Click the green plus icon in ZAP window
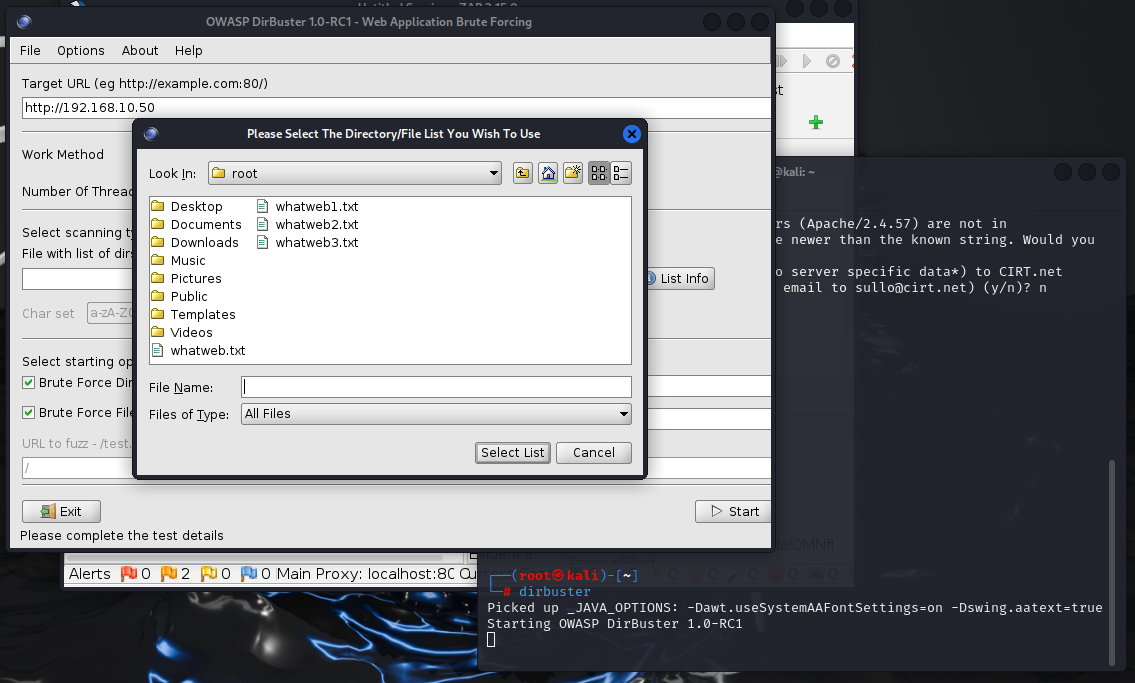 point(816,122)
